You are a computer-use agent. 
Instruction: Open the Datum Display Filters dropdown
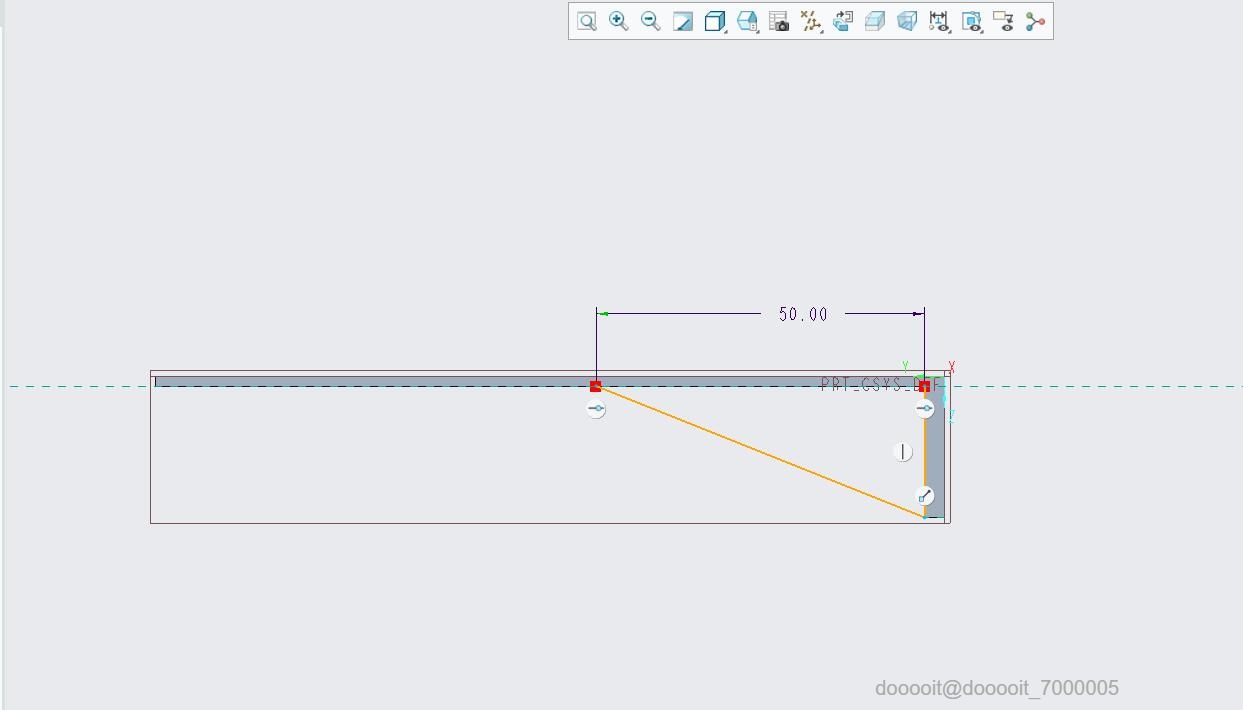pyautogui.click(x=811, y=21)
